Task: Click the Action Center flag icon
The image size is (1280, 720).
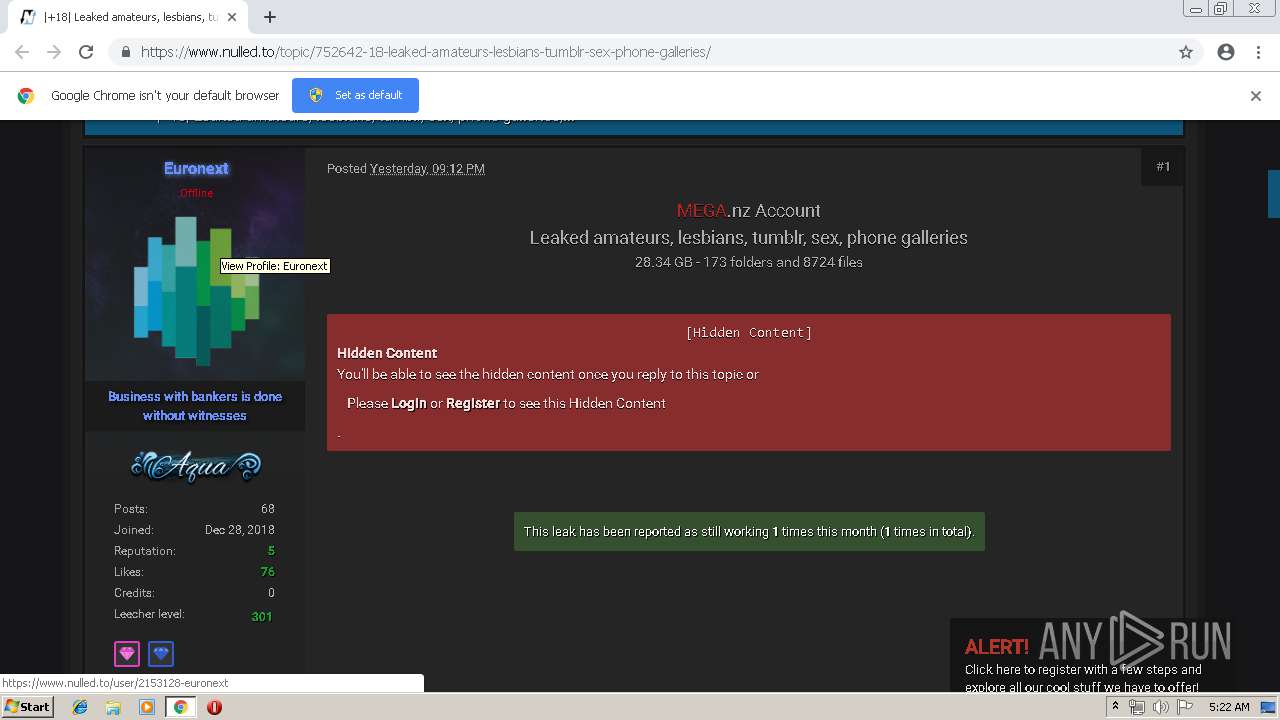Action: pos(1184,707)
